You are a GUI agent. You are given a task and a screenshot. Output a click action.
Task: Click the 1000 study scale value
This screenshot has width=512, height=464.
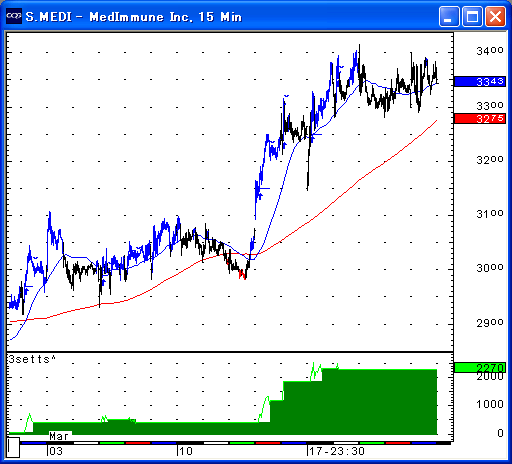pyautogui.click(x=490, y=404)
